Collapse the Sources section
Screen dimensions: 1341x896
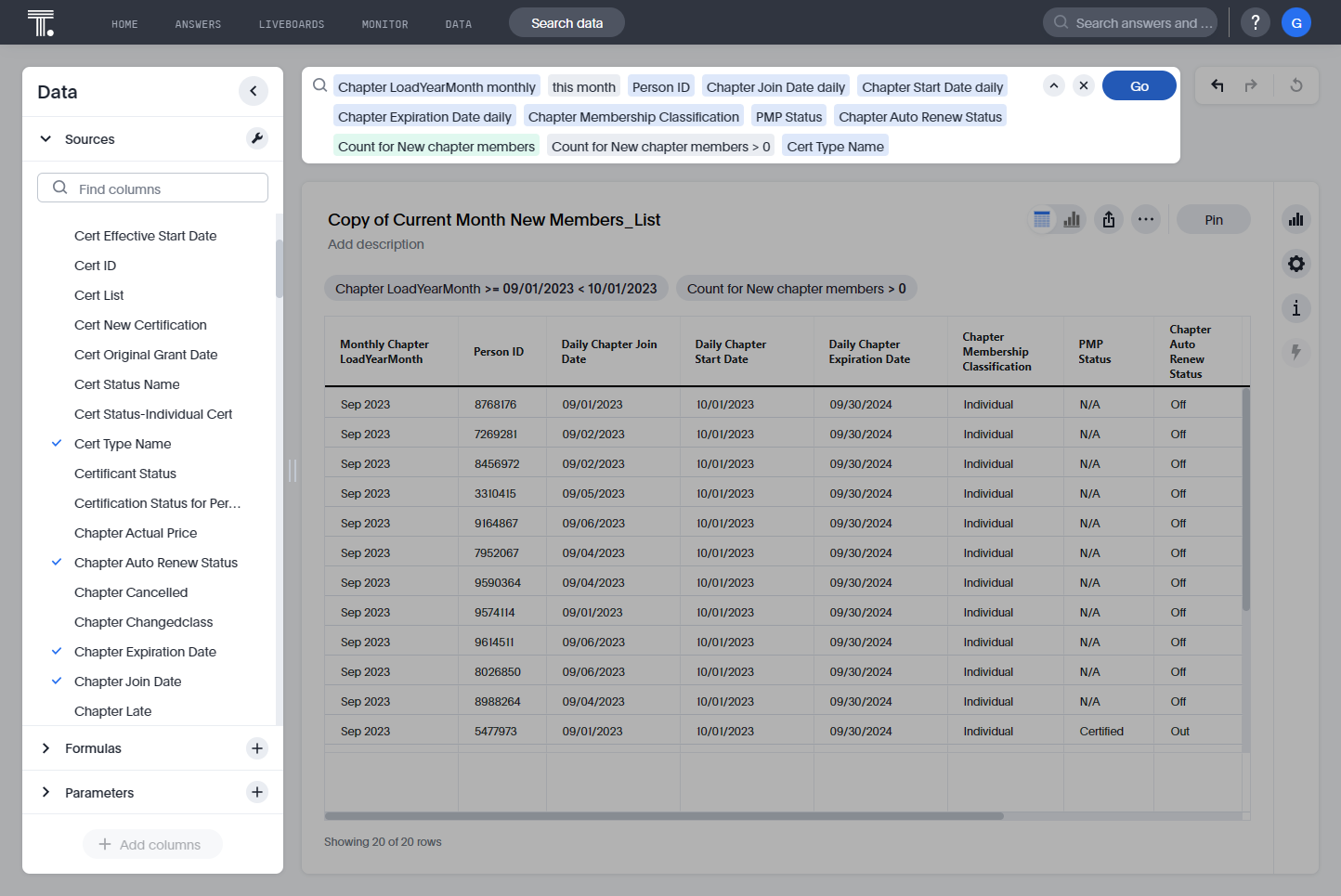pos(46,139)
